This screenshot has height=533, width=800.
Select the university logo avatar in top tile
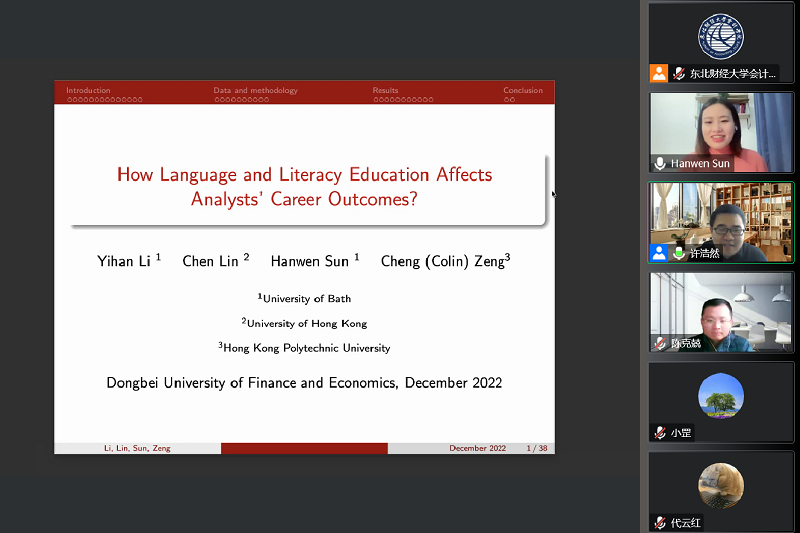point(720,37)
